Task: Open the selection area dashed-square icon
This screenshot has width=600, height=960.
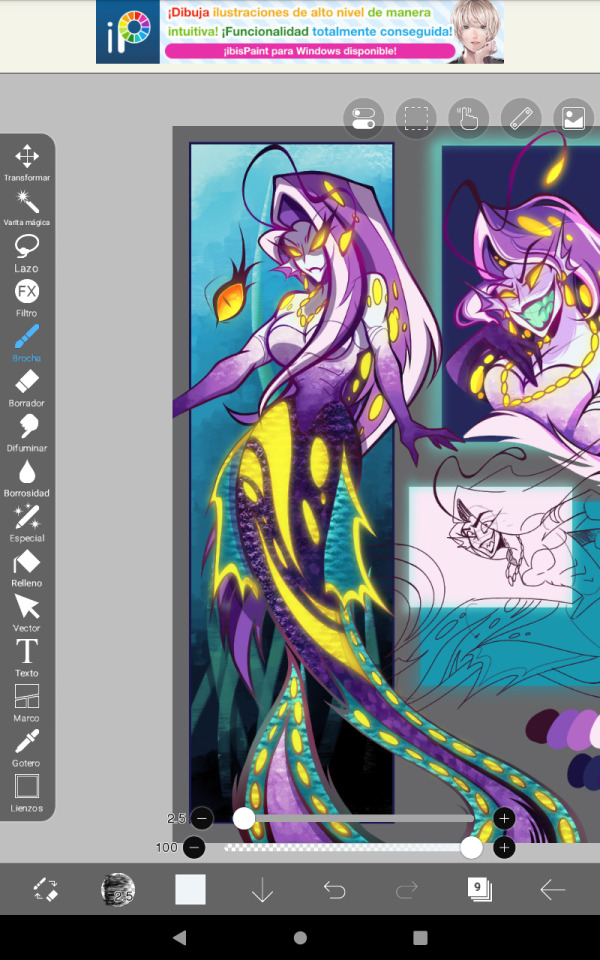Action: (416, 118)
